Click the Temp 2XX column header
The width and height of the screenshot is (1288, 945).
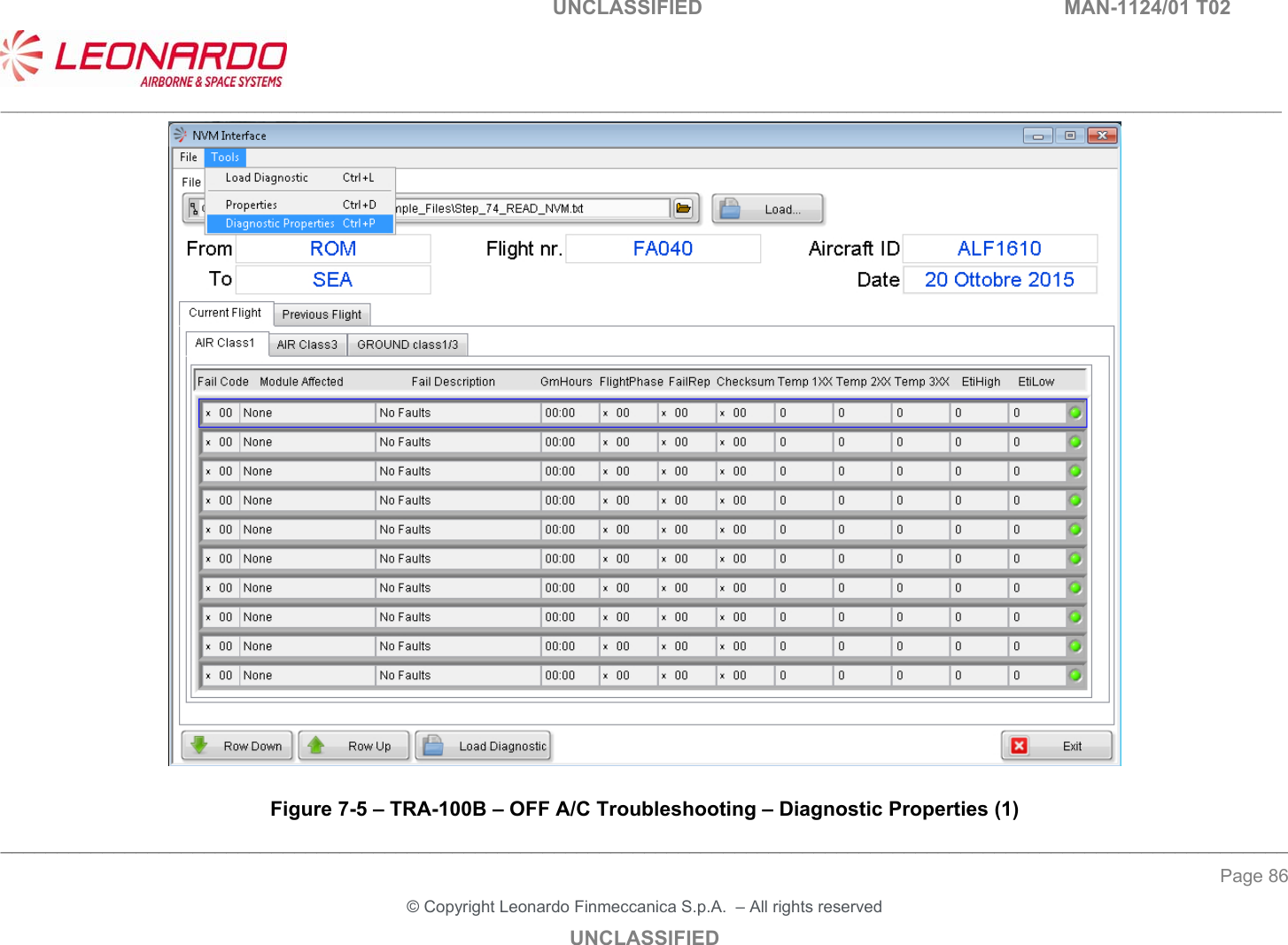[x=864, y=382]
